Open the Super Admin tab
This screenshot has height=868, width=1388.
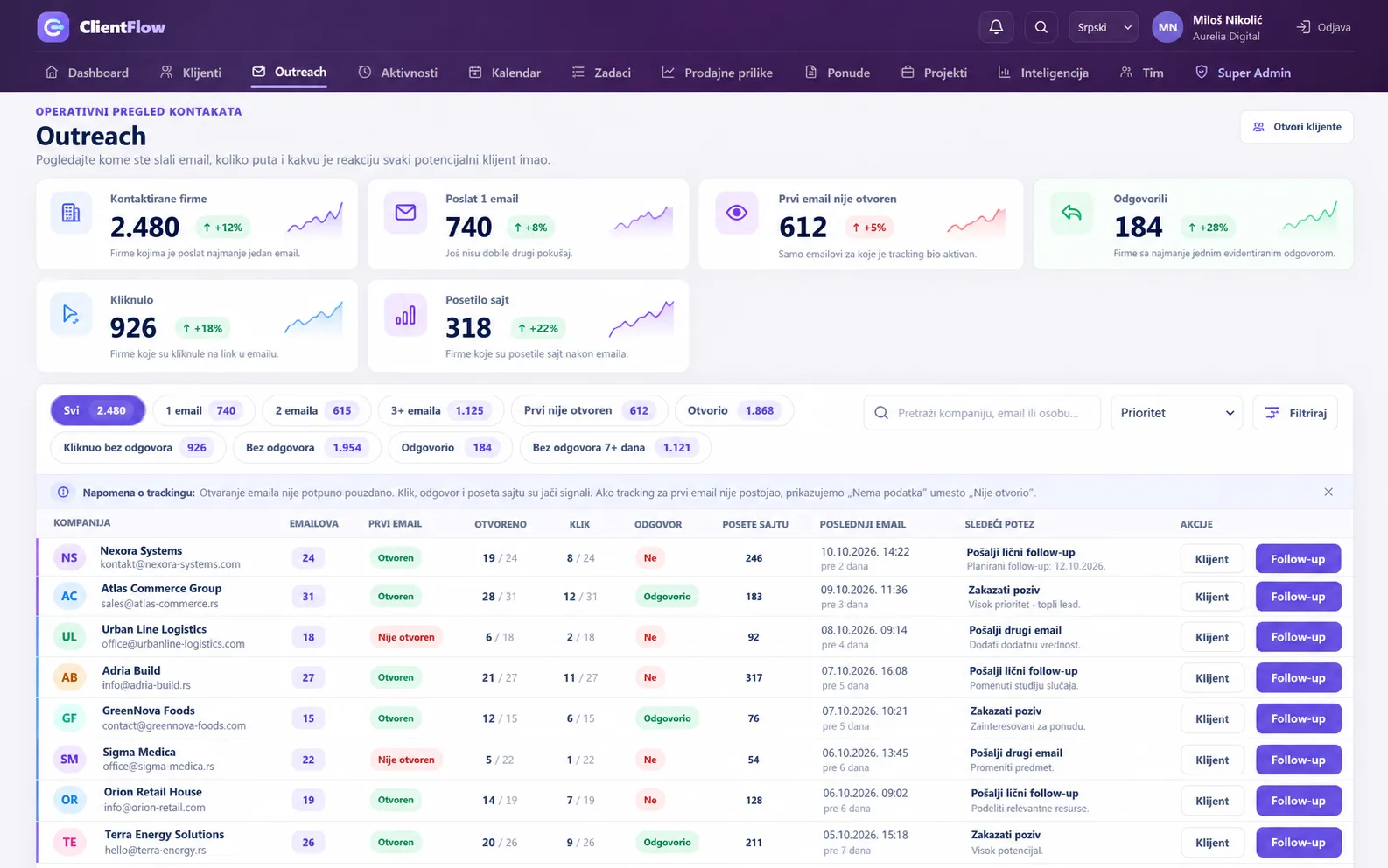pyautogui.click(x=1243, y=73)
